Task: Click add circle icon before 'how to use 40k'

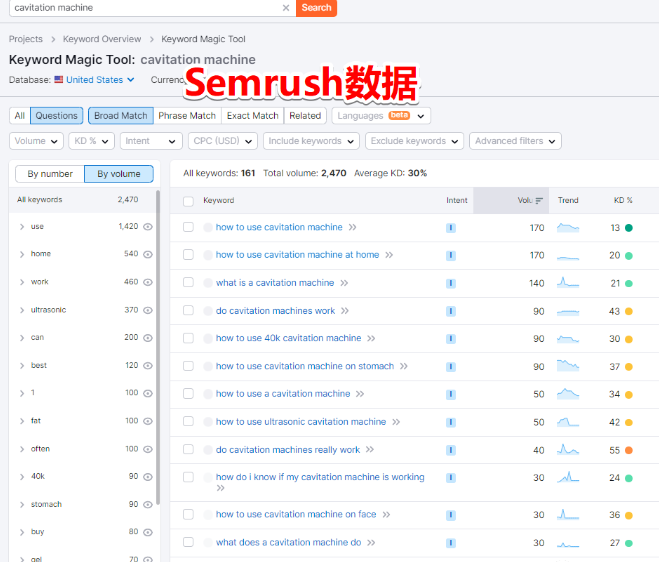Action: (x=208, y=338)
